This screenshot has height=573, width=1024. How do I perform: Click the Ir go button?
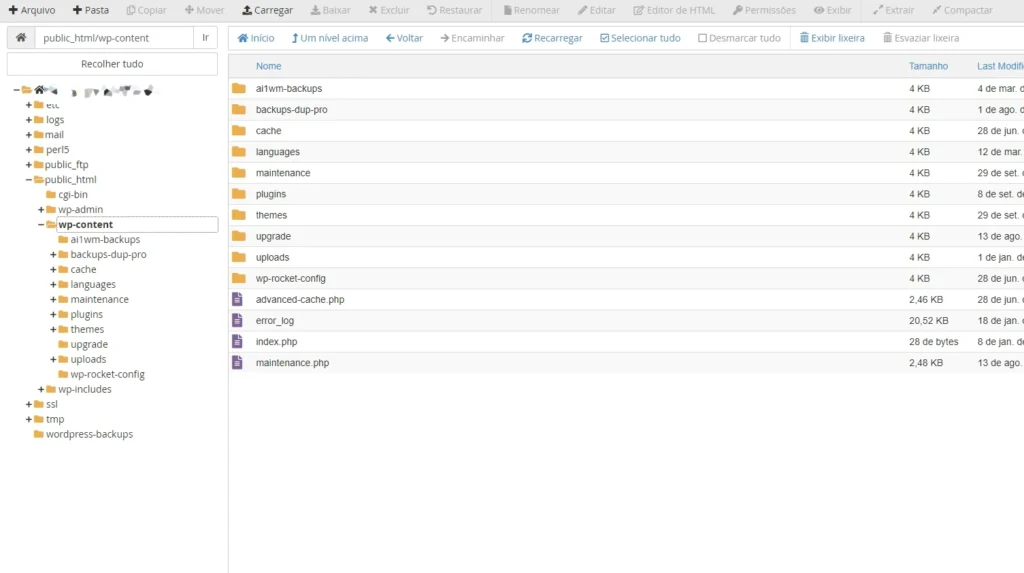pos(205,38)
